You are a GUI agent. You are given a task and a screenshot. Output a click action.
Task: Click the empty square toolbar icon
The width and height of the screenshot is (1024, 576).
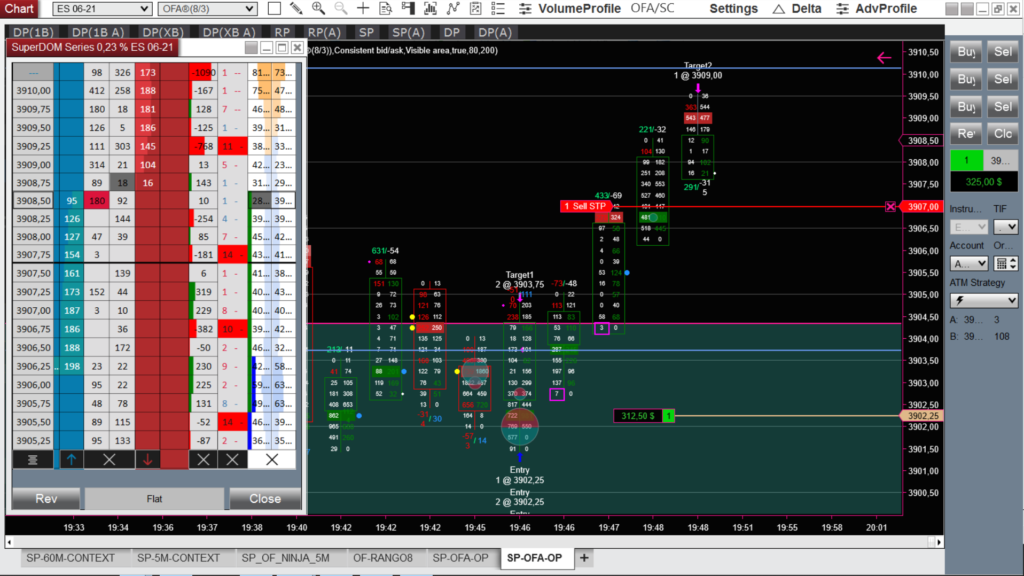[274, 8]
